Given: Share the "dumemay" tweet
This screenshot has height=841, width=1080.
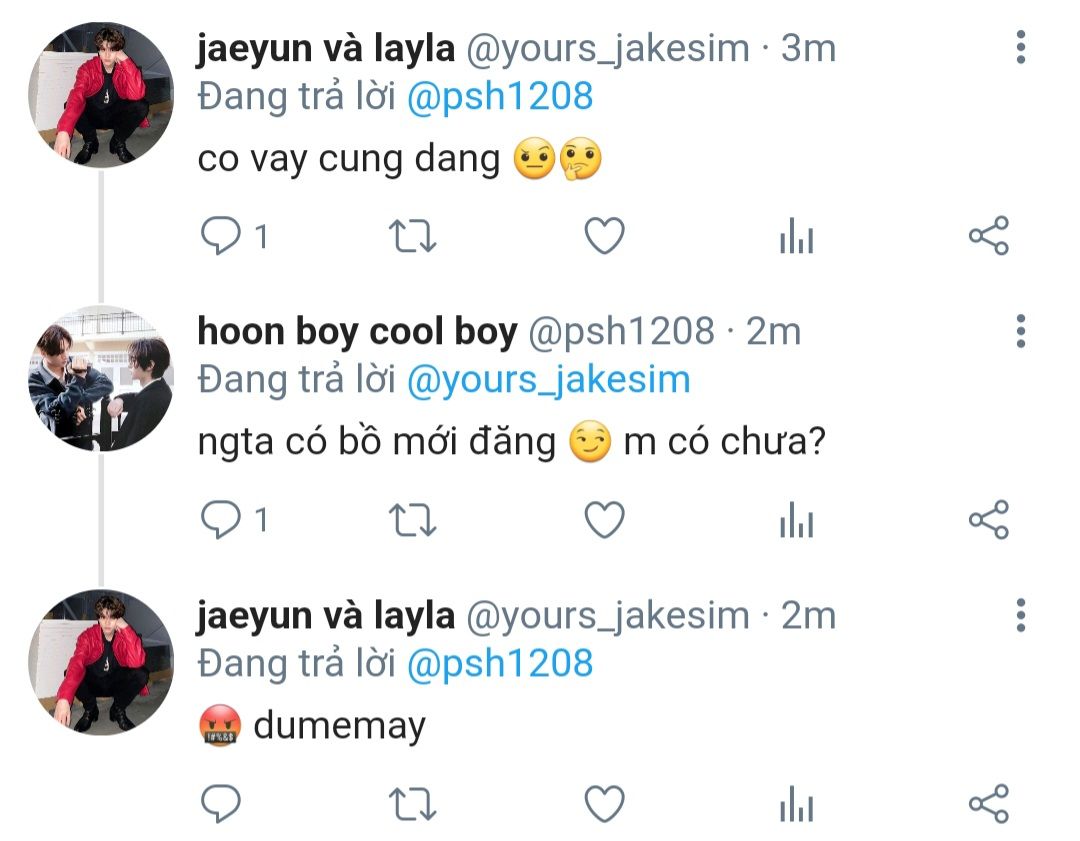Looking at the screenshot, I should 989,803.
